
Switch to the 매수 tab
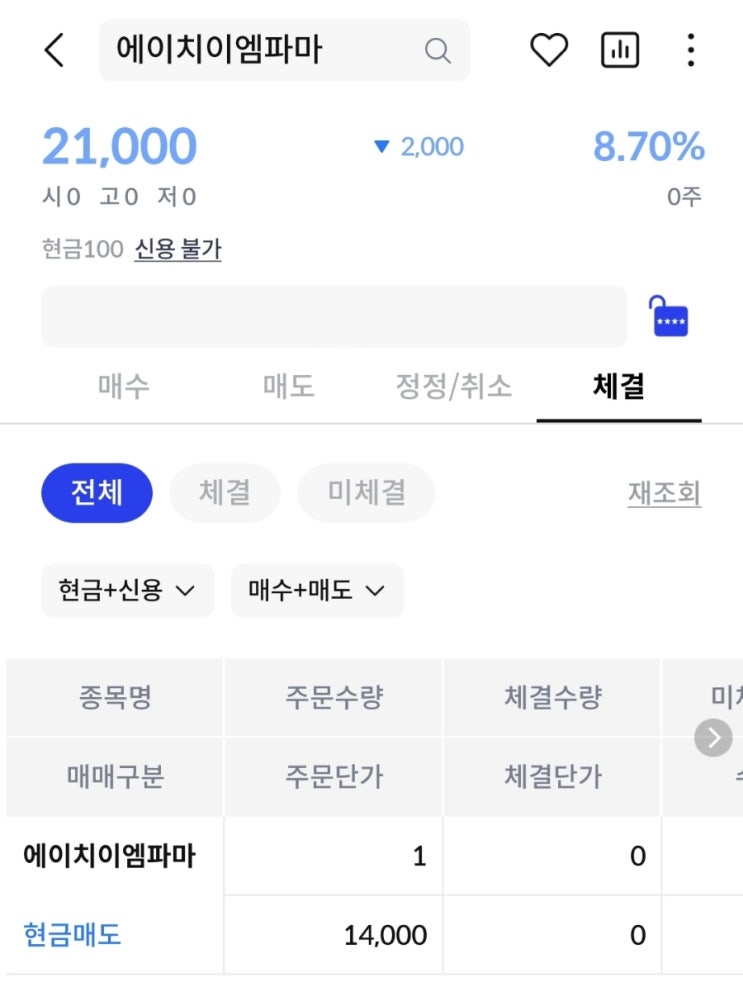point(124,387)
